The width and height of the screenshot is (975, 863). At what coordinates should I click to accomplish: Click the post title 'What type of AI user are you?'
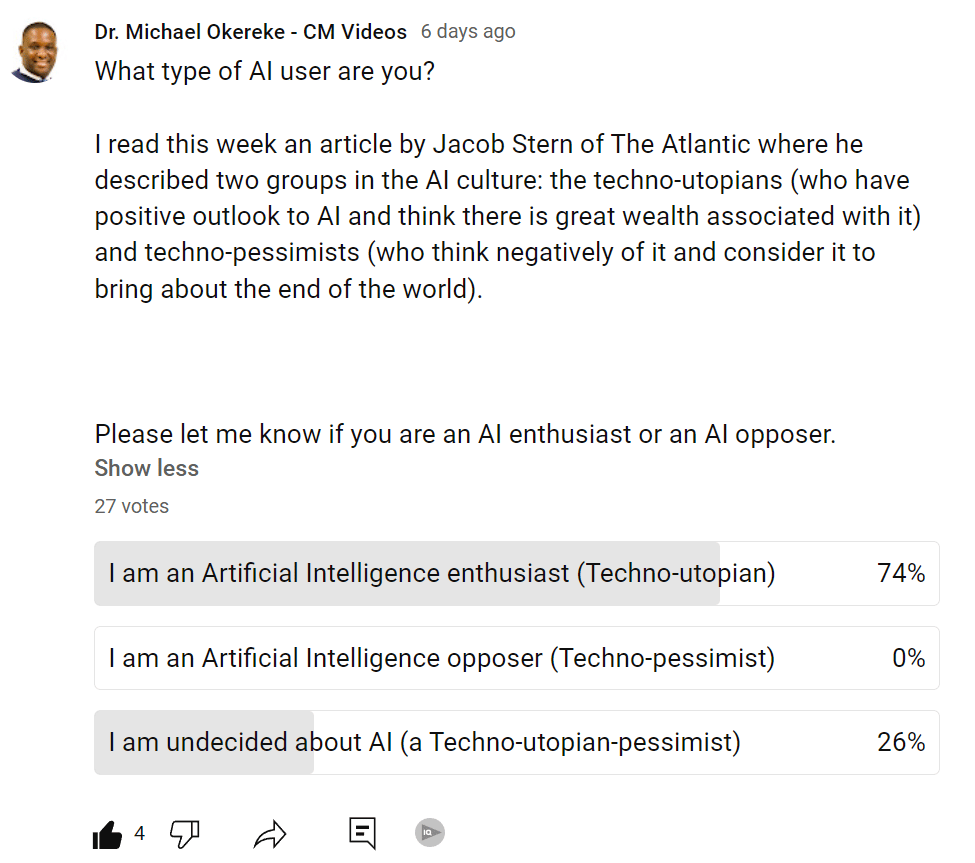pyautogui.click(x=264, y=71)
